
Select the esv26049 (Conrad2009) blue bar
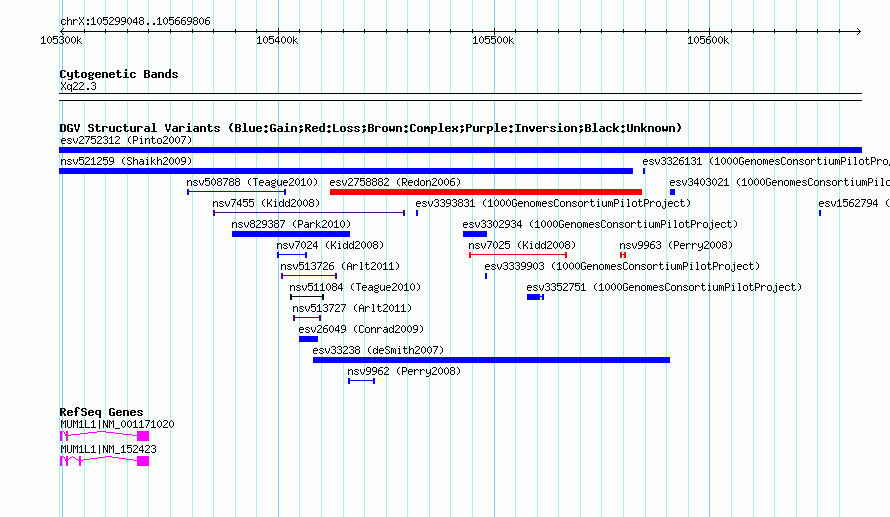click(x=308, y=339)
